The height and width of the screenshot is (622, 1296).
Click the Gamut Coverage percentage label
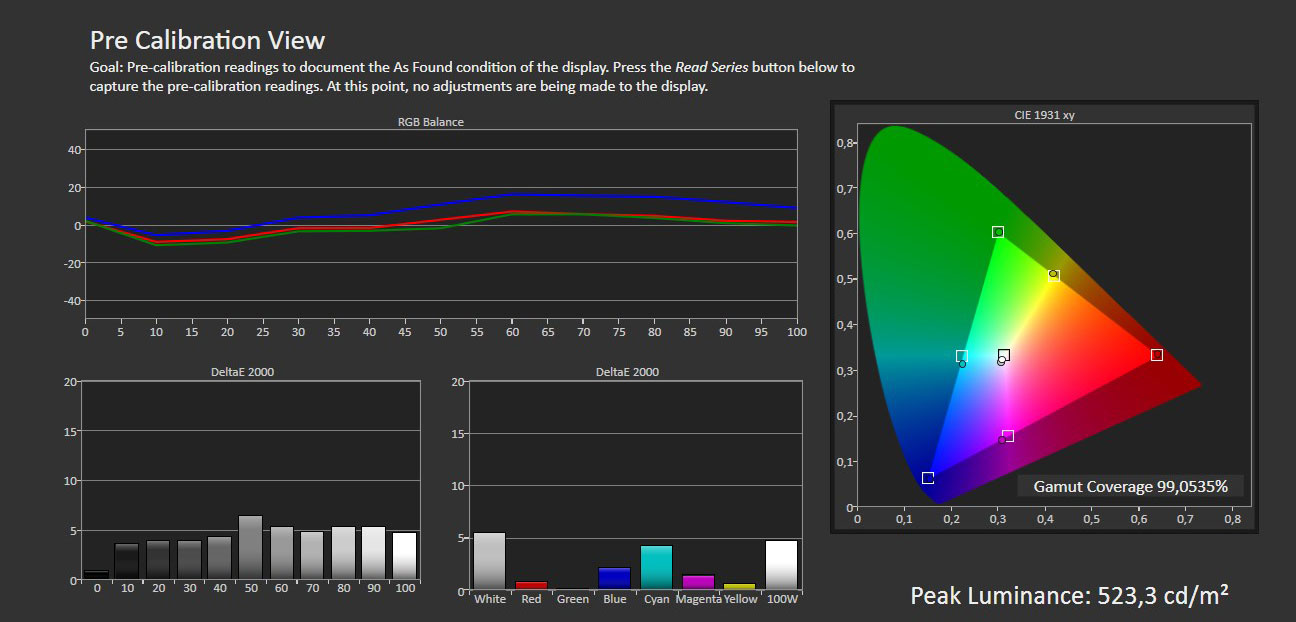pos(1130,486)
